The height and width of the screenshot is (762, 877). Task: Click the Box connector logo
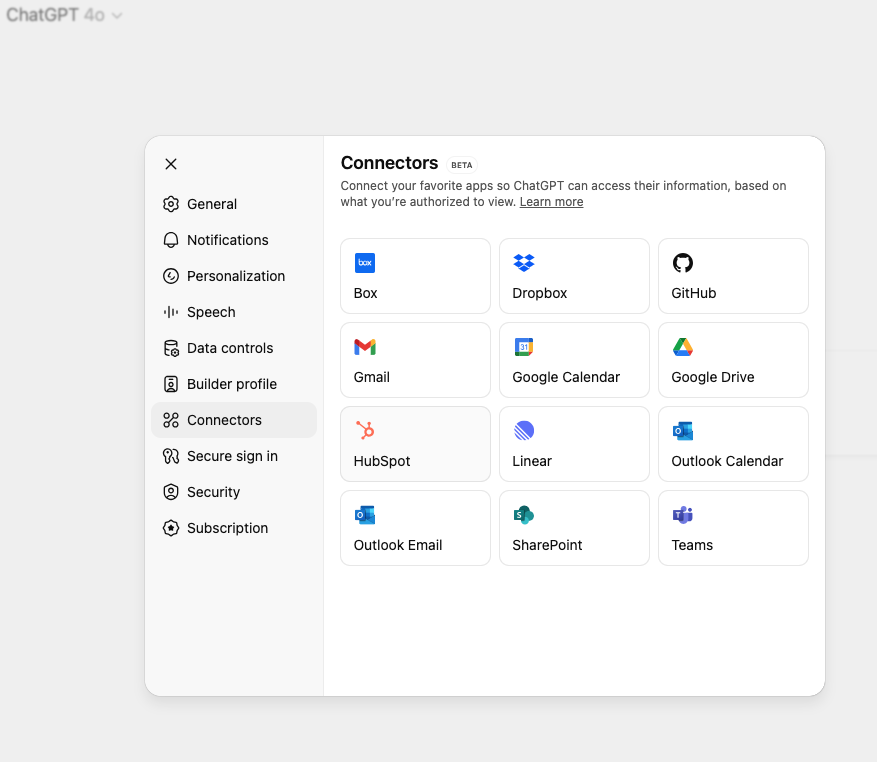365,263
